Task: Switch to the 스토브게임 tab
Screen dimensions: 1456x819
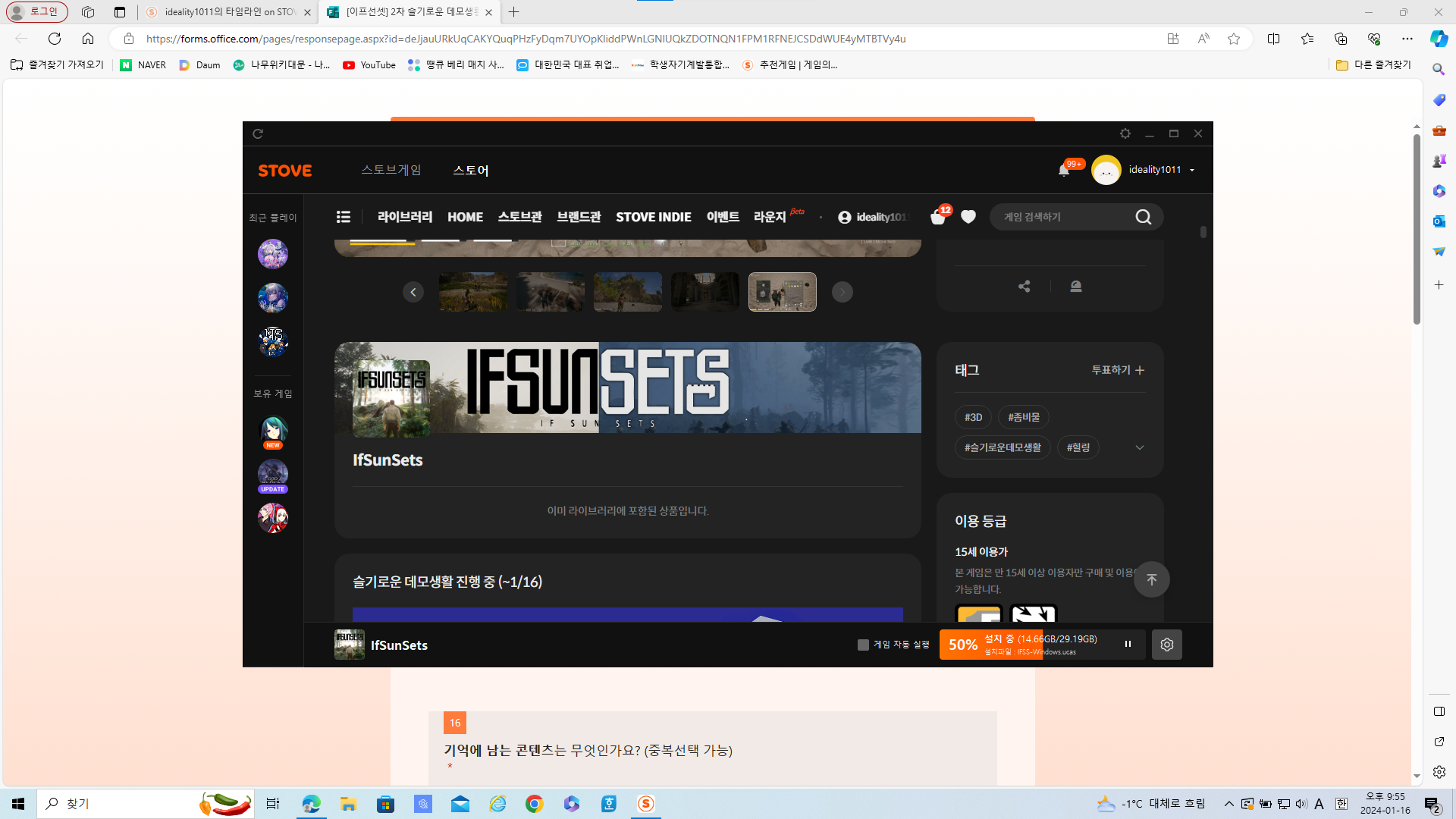Action: pos(391,170)
